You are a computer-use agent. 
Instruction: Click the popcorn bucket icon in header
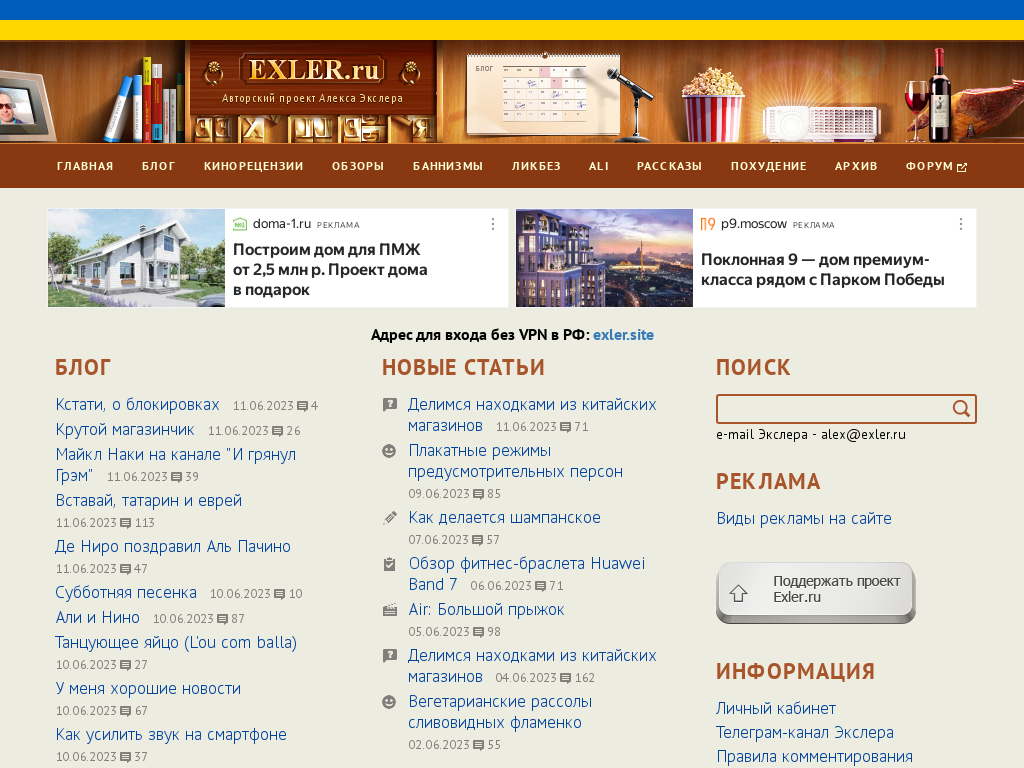[x=712, y=104]
